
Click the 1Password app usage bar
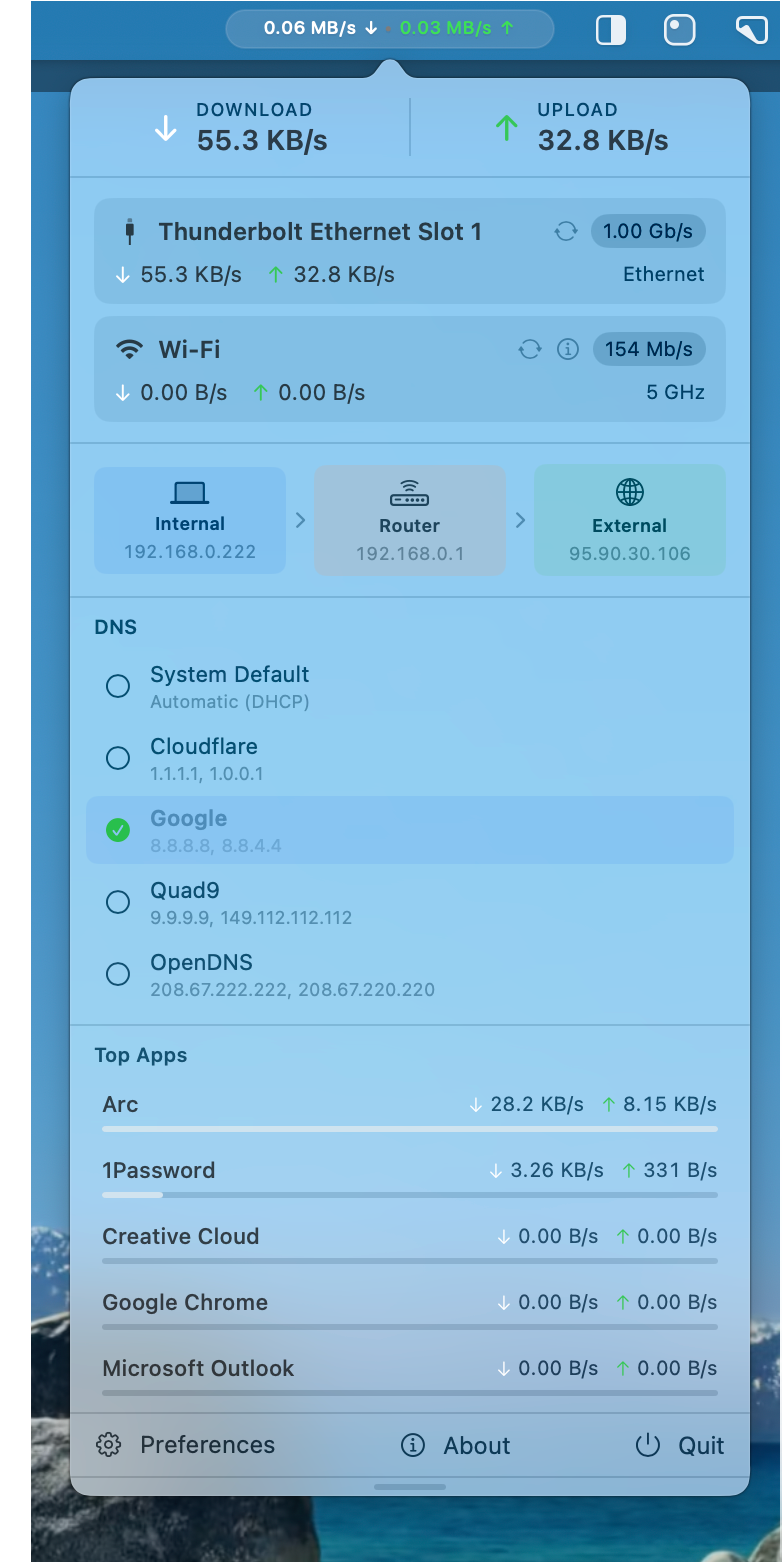pos(410,1195)
